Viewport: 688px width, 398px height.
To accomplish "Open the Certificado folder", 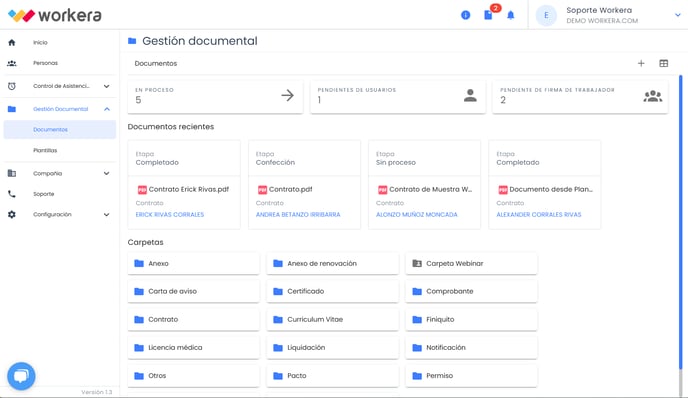I will (x=333, y=291).
